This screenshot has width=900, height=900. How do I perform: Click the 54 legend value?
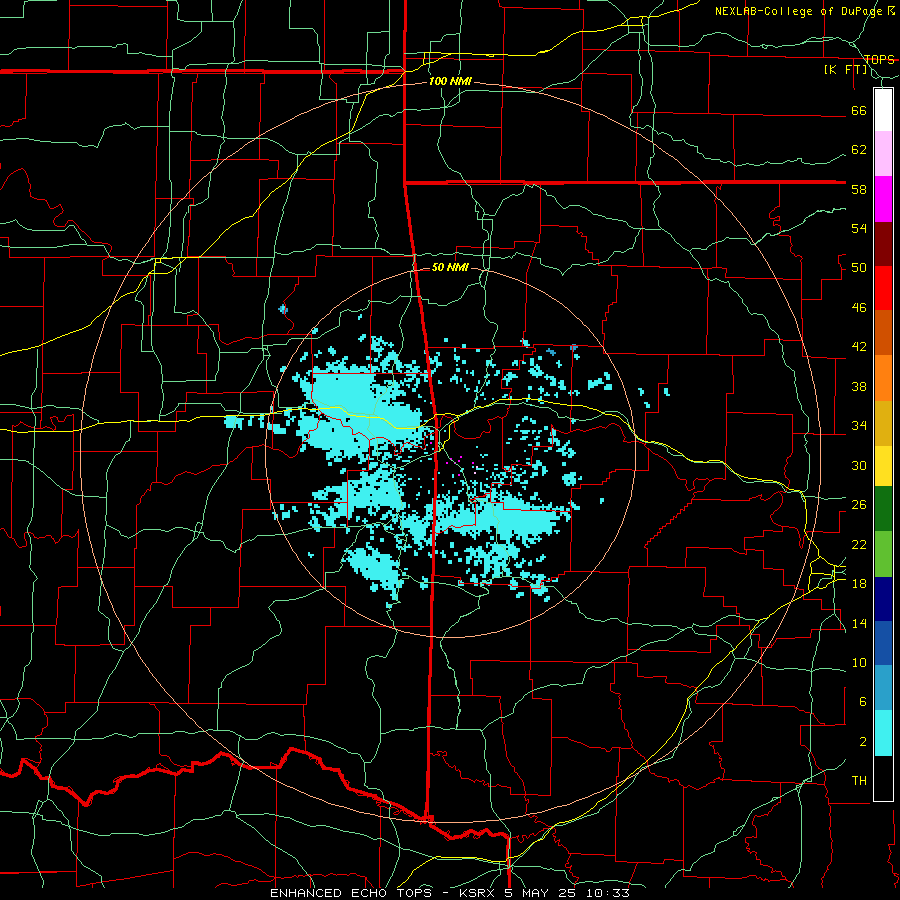[859, 228]
